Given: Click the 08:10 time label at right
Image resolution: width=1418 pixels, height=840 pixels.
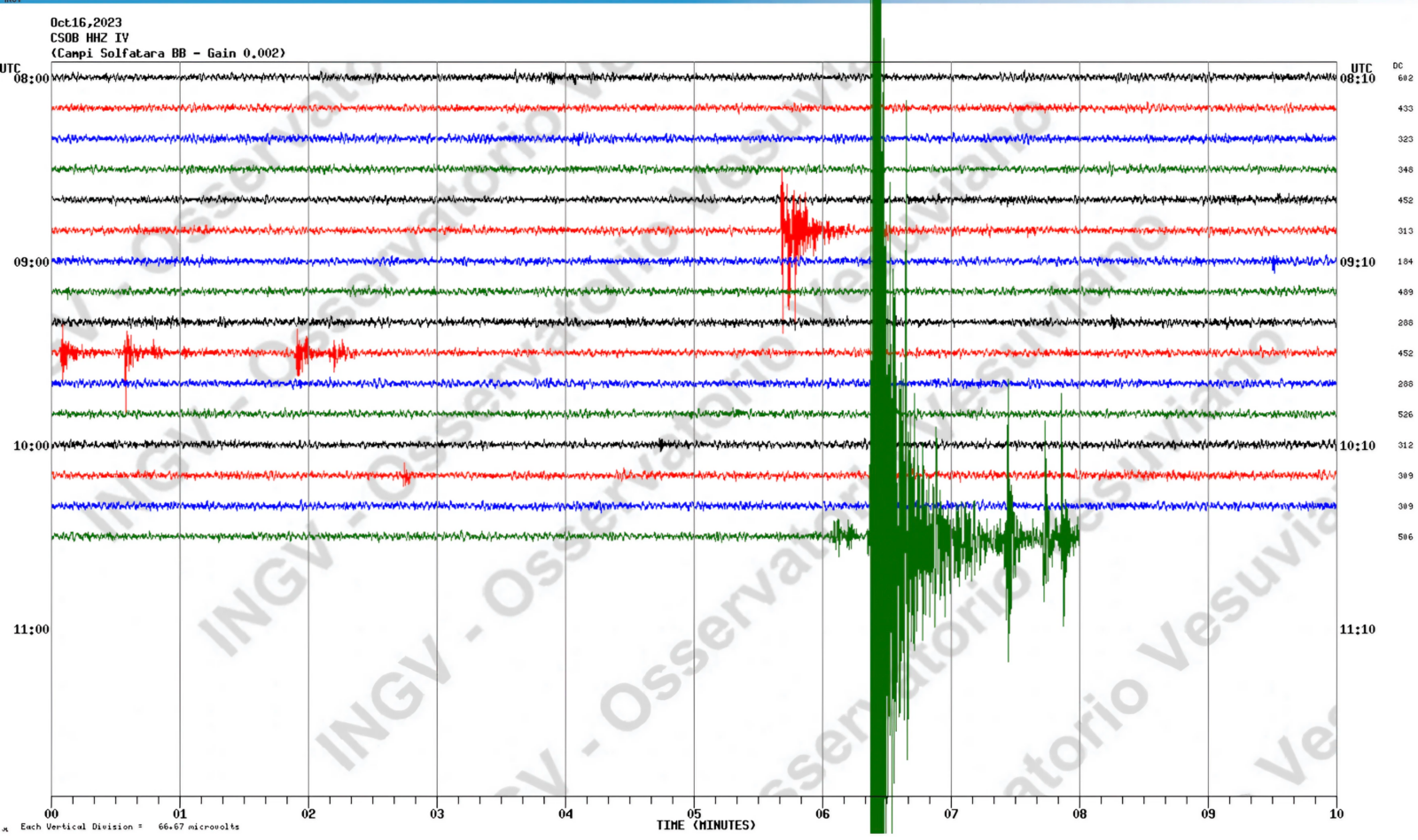Looking at the screenshot, I should [x=1358, y=79].
